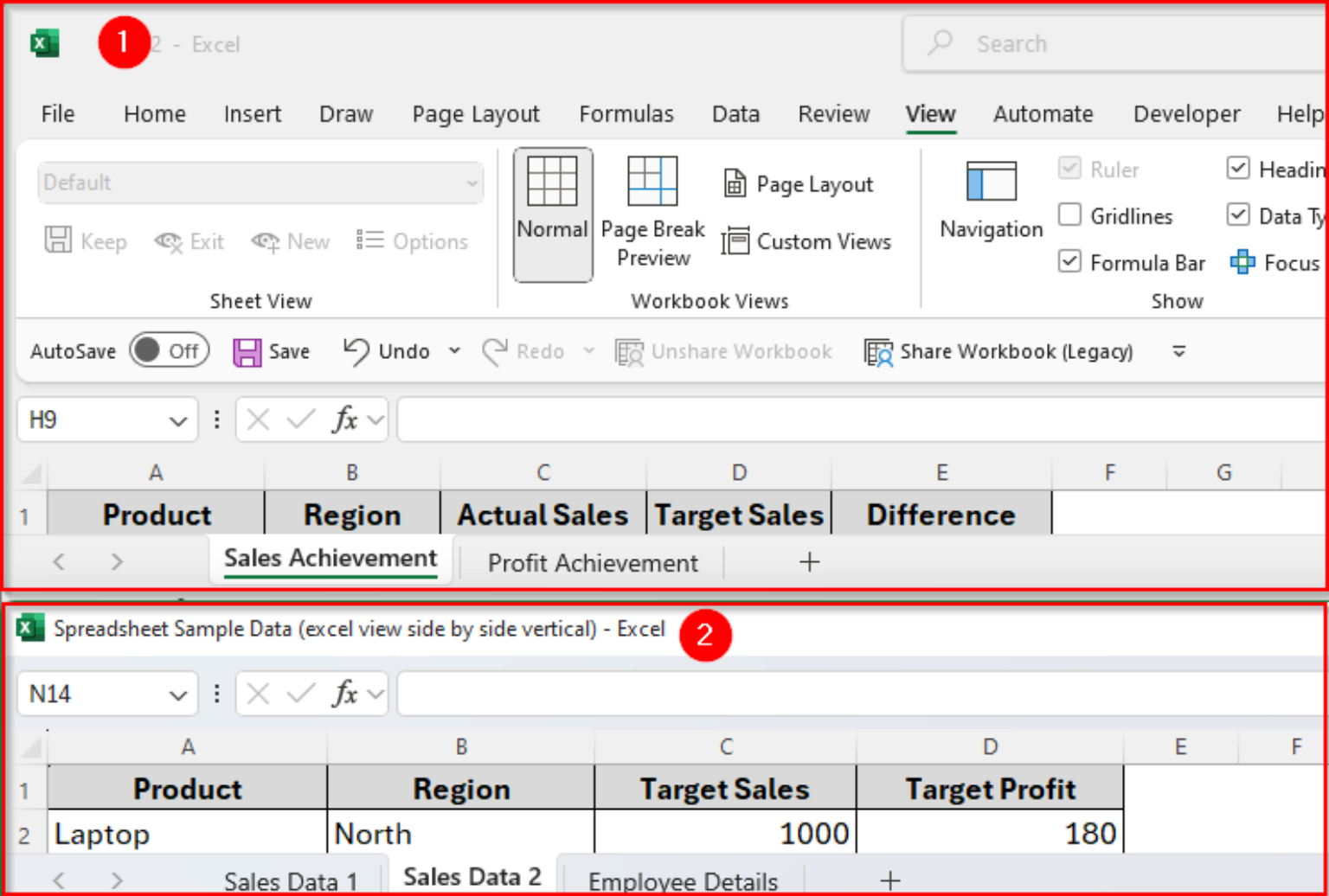The image size is (1329, 896).
Task: Open Custom Views
Action: pyautogui.click(x=806, y=241)
